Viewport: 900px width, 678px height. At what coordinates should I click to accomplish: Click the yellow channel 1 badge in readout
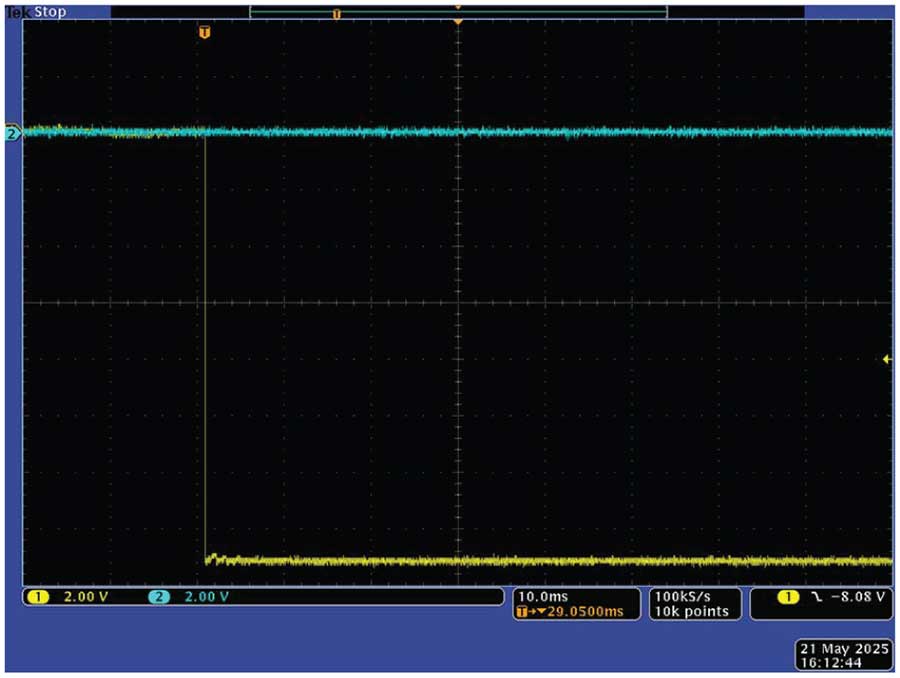coord(39,597)
